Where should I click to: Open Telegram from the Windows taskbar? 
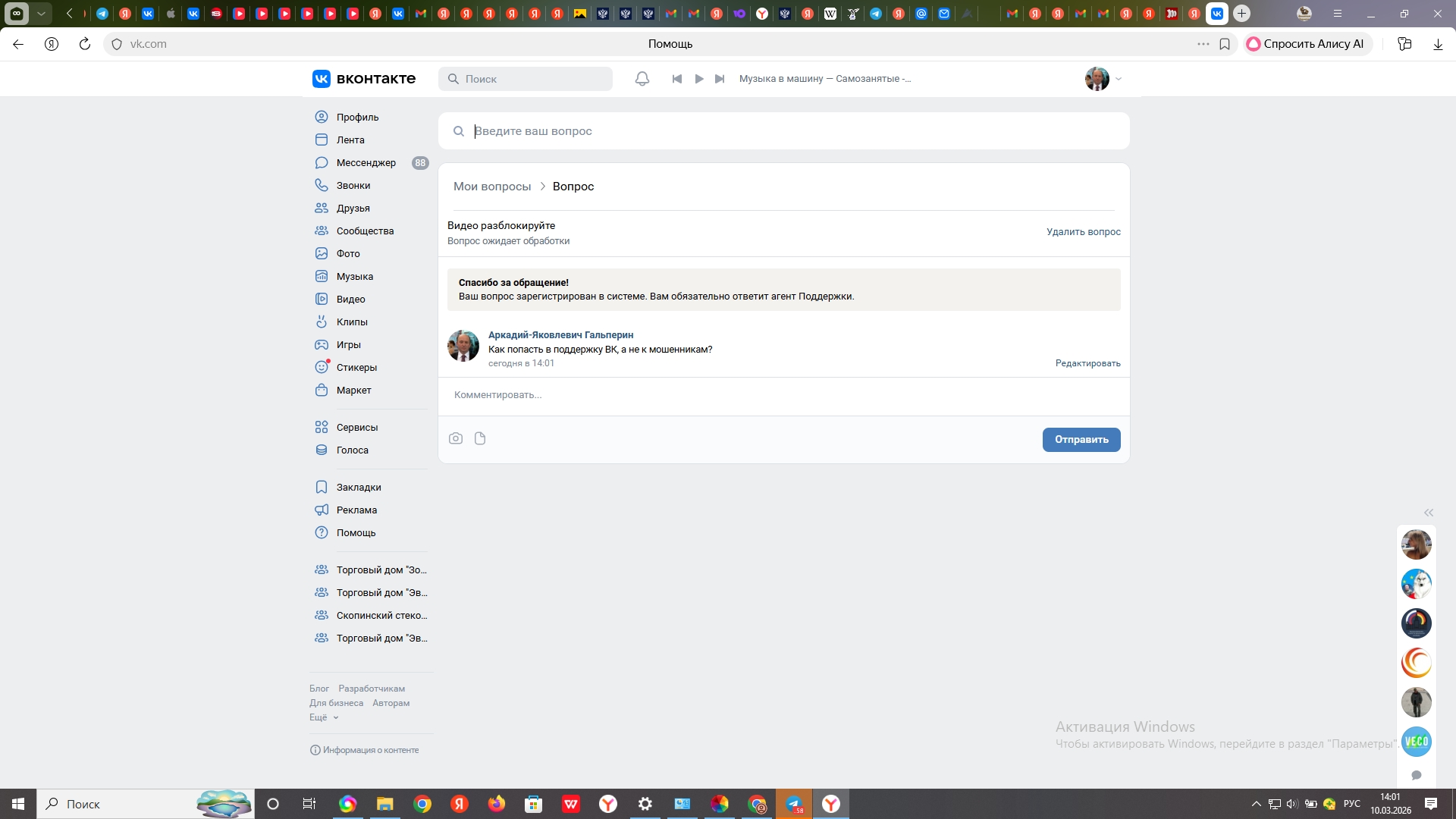[794, 804]
